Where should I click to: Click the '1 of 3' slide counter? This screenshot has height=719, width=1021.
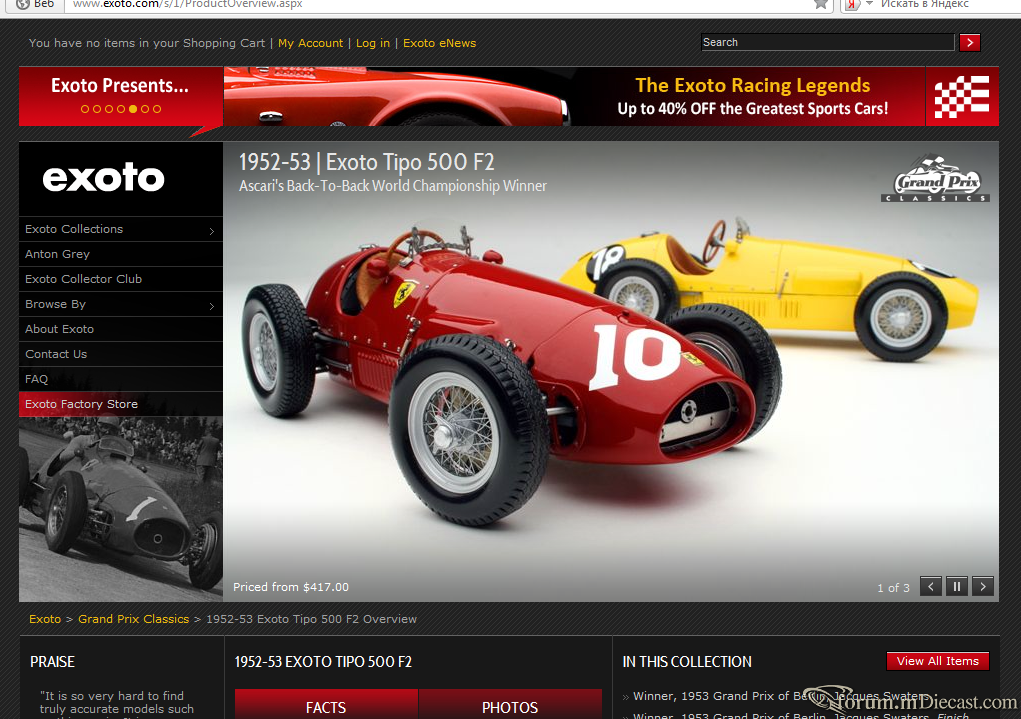893,587
